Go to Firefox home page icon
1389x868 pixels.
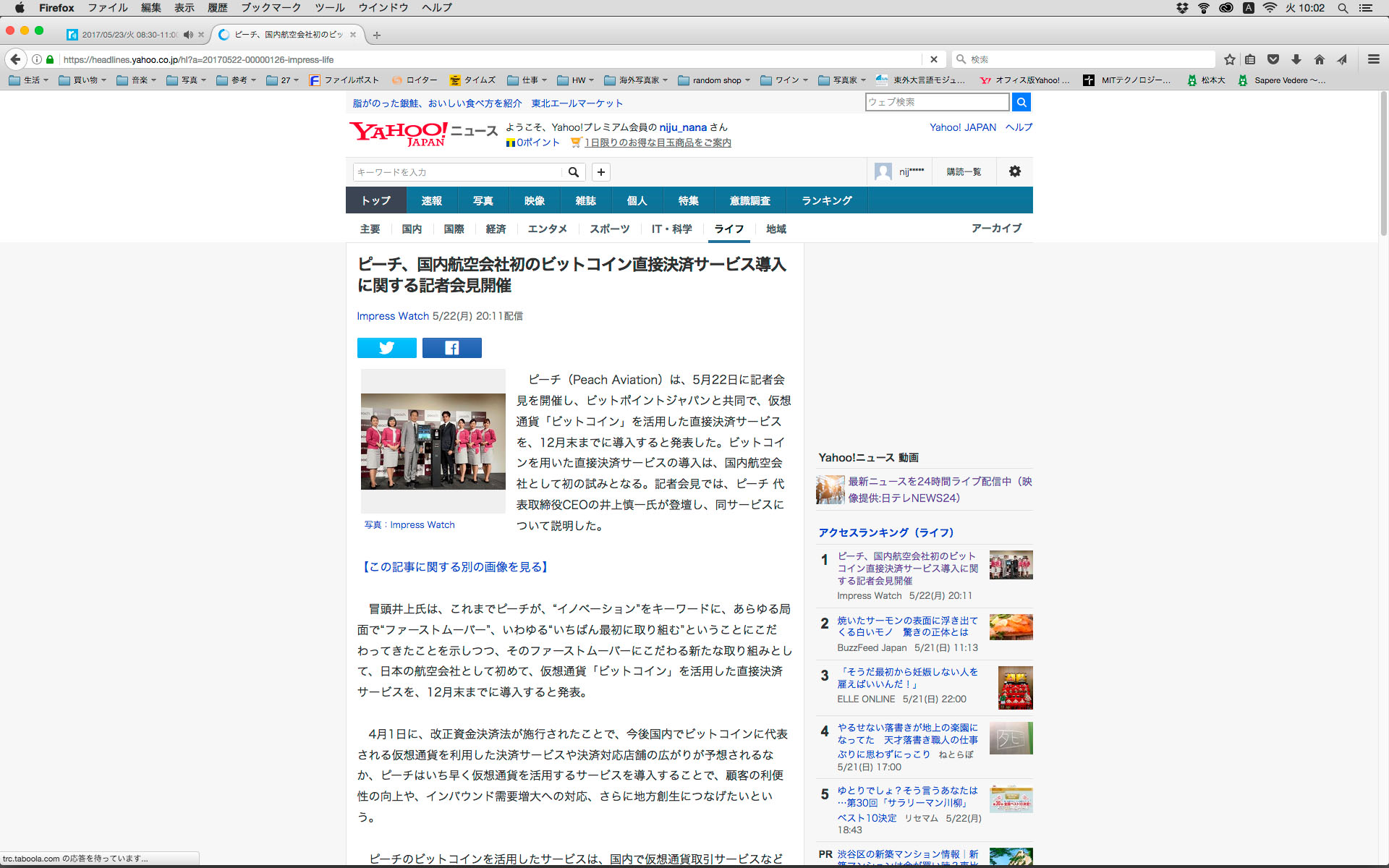pos(1319,59)
